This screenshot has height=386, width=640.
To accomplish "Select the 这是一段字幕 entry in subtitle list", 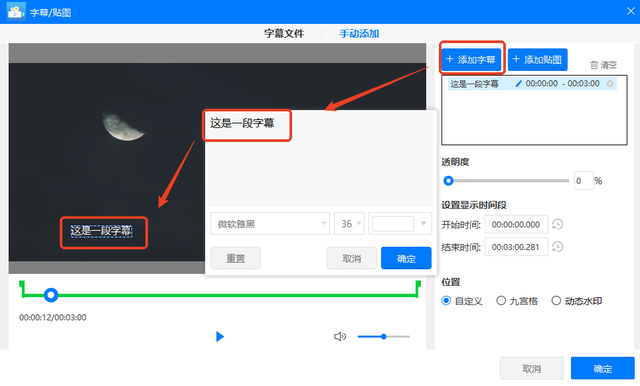I will [532, 84].
